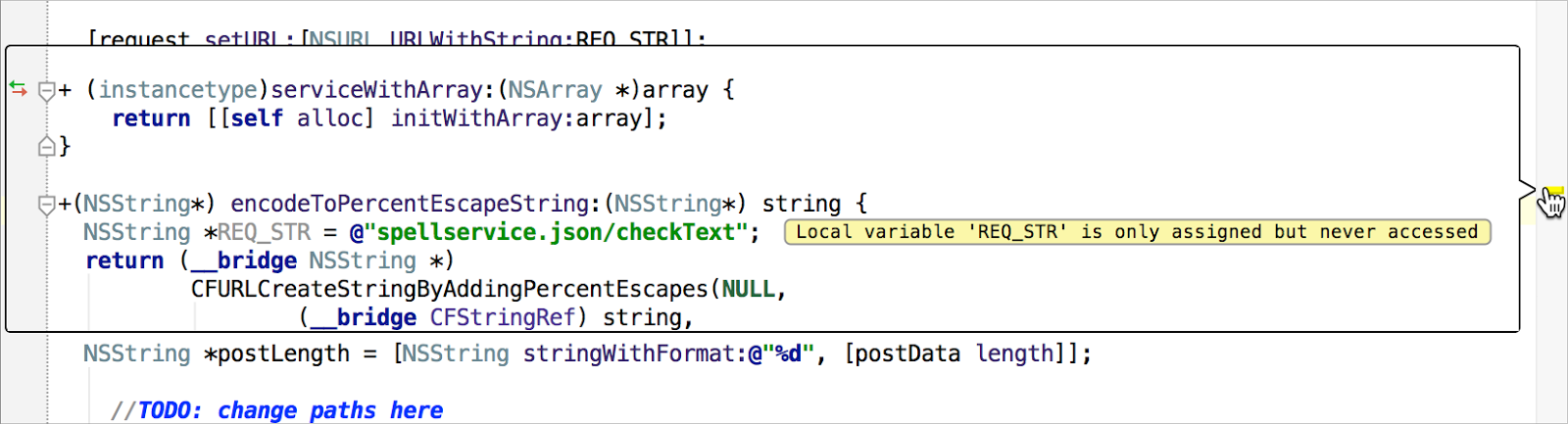The width and height of the screenshot is (1568, 424).
Task: Click the NULL argument in CFURL call
Action: 749,290
